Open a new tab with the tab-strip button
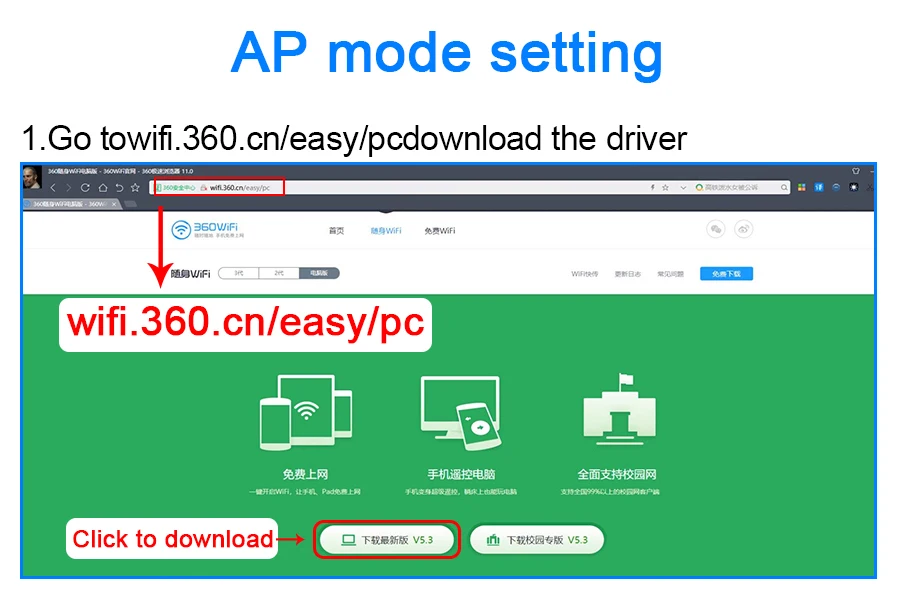Screen dimensions: 900x606 131,204
